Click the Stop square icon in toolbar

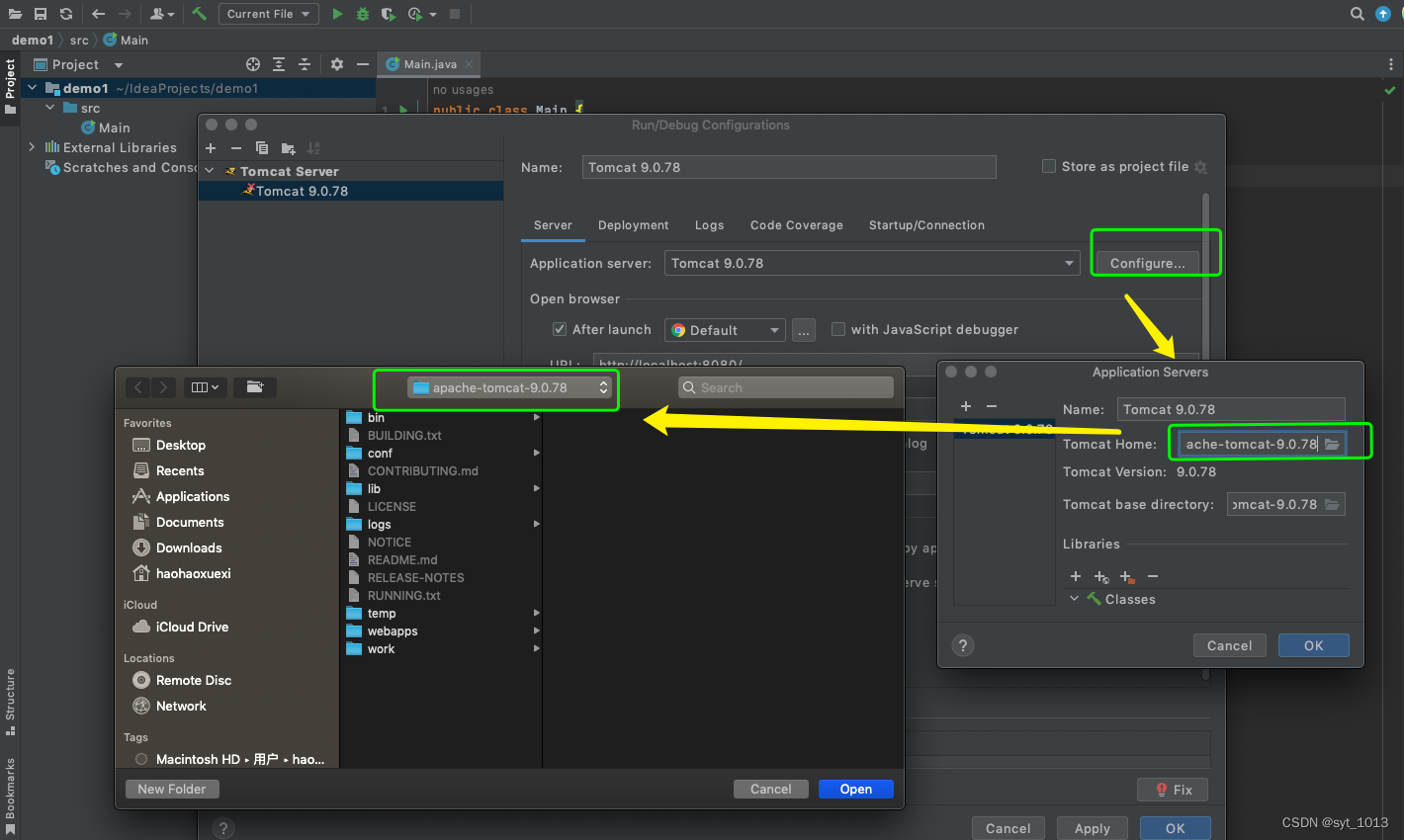[455, 14]
